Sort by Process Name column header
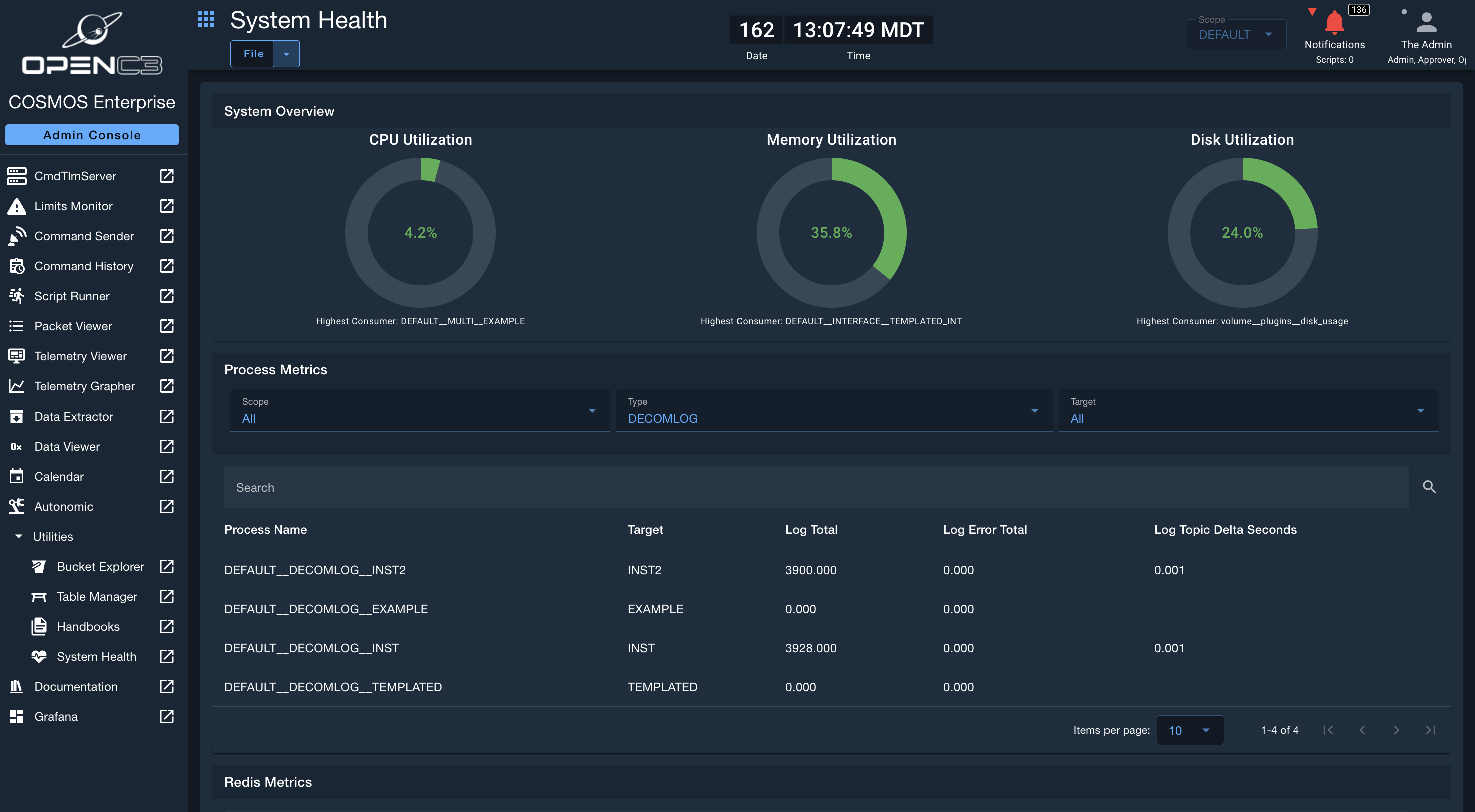The image size is (1475, 812). (x=266, y=530)
